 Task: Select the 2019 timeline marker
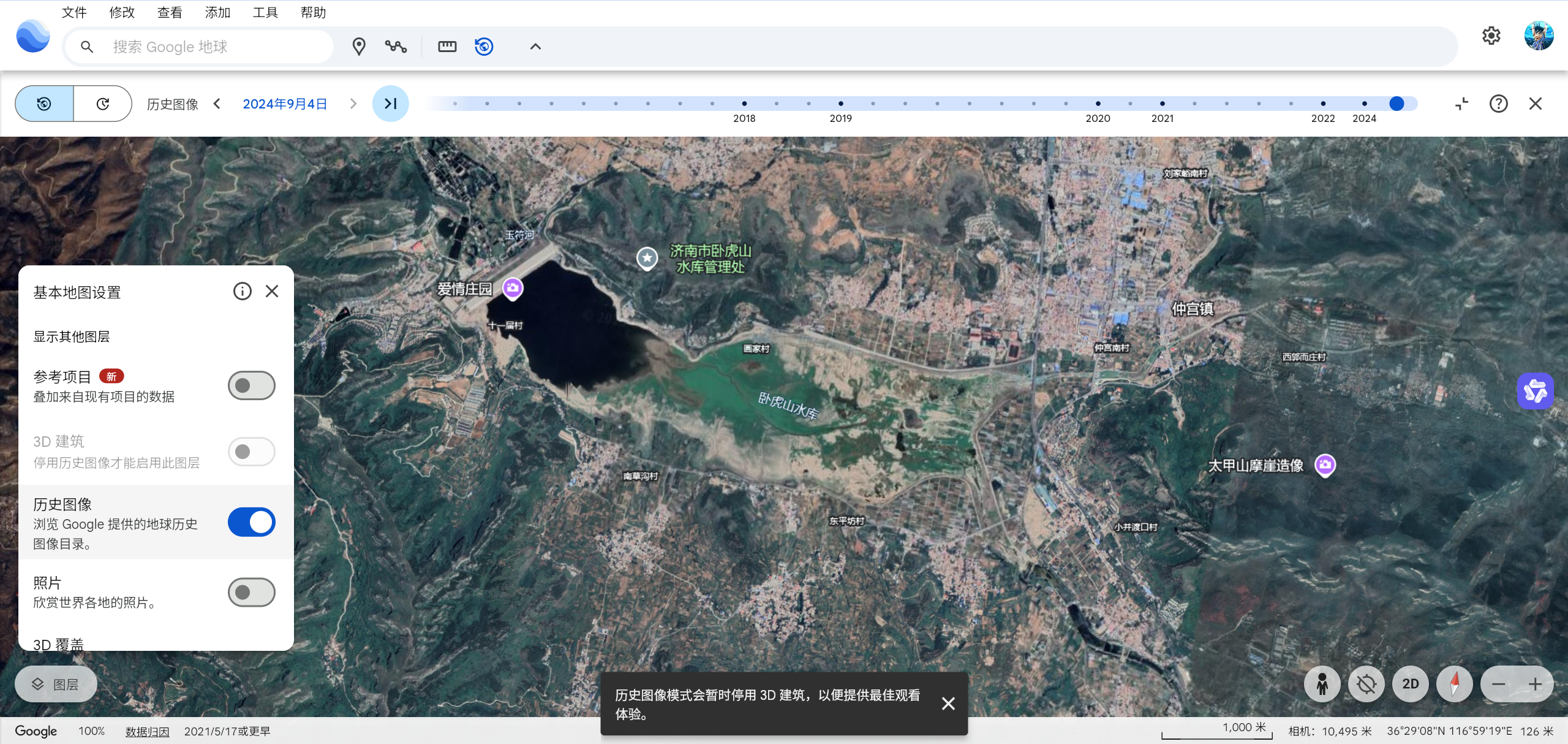coord(841,104)
